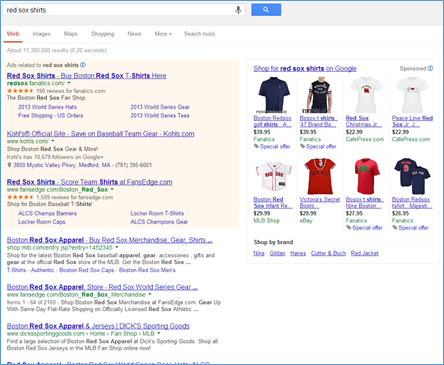Open the Peace Love Red Sox shirt thumbnail
Viewport: 444px width, 365px height.
412,95
